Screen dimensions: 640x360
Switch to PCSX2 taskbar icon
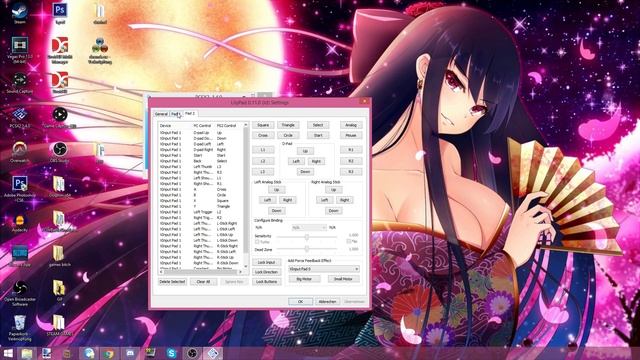point(213,353)
